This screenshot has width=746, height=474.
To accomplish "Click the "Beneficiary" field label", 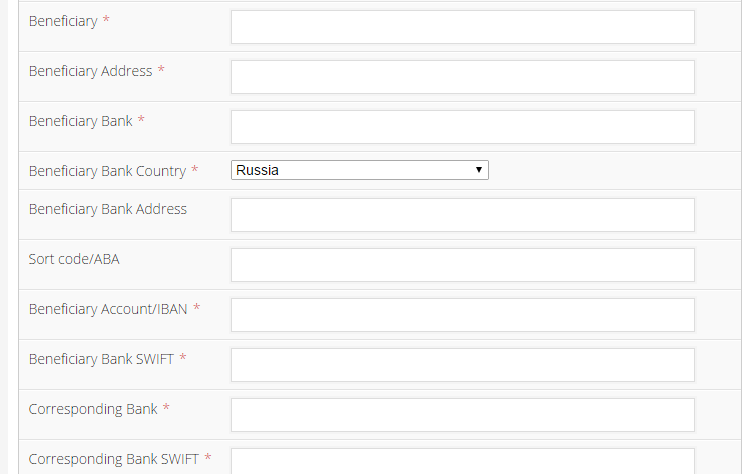I will [63, 21].
